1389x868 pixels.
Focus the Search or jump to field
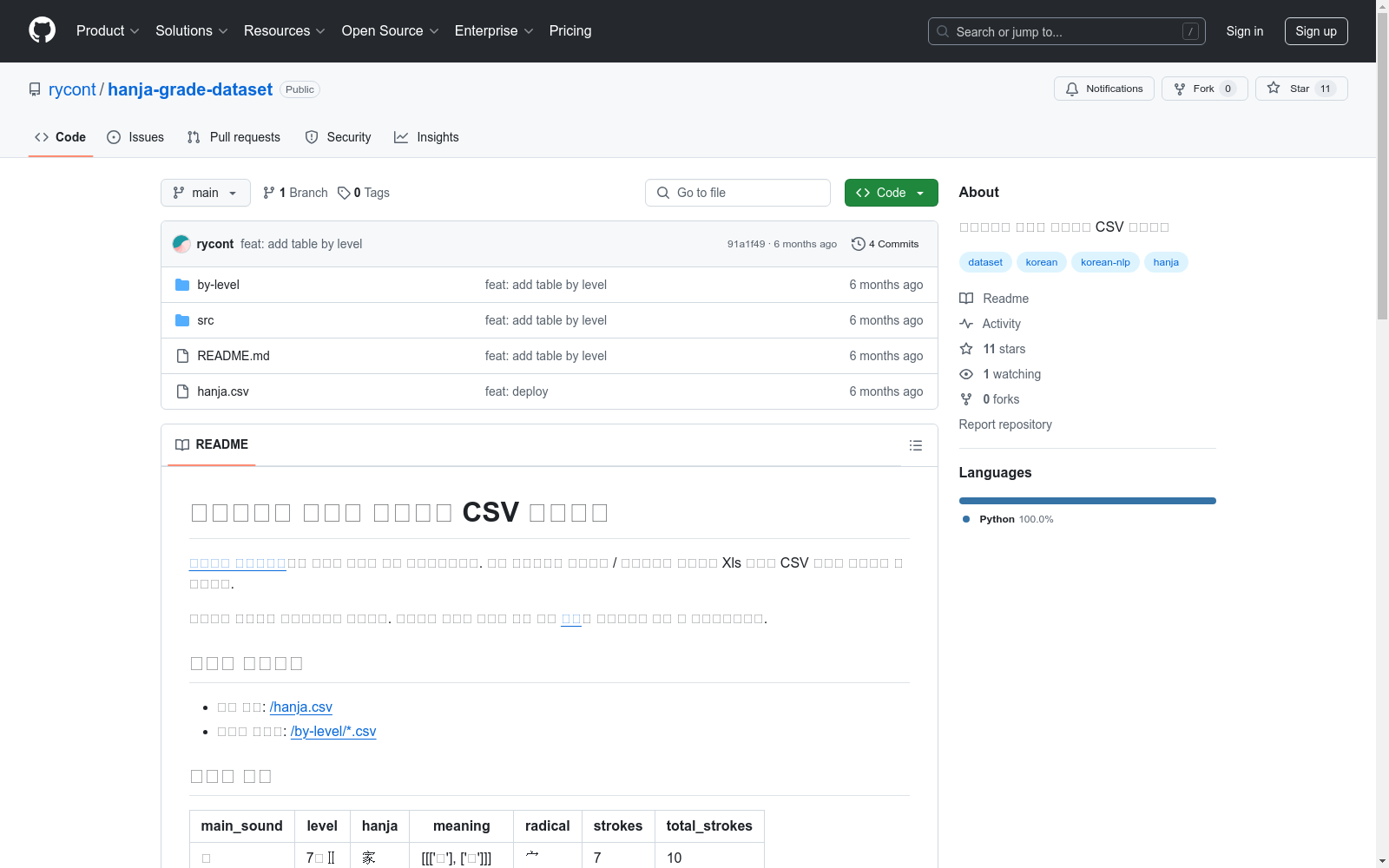1066,31
